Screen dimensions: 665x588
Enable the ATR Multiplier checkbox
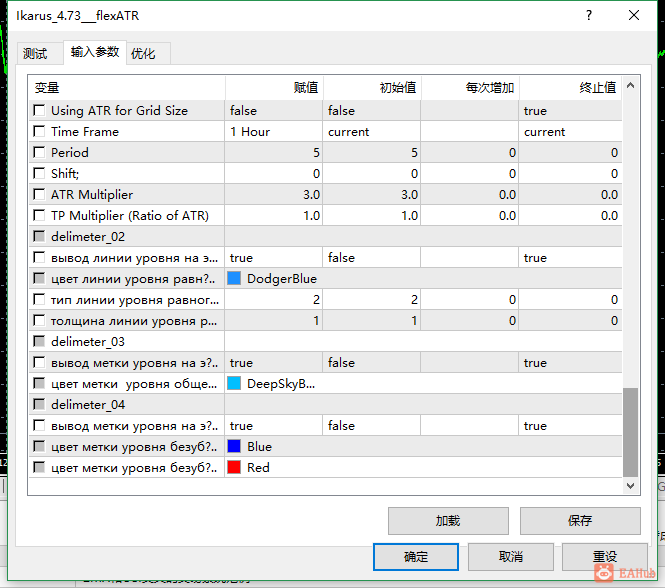39,194
